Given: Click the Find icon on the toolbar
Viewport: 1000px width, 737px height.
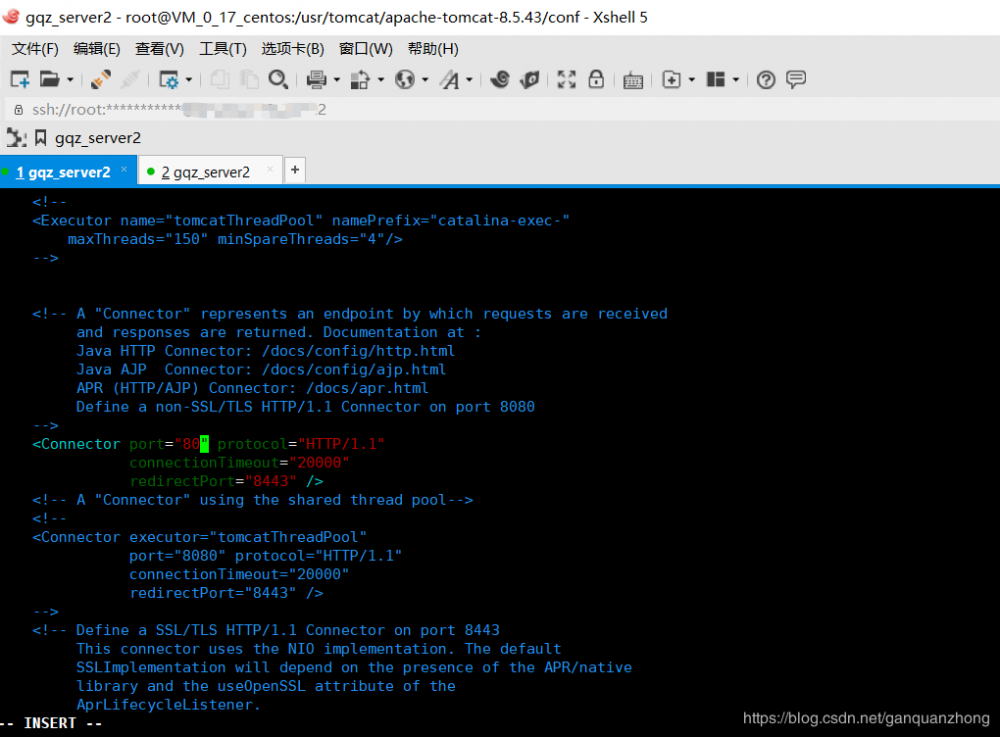Looking at the screenshot, I should (x=280, y=79).
